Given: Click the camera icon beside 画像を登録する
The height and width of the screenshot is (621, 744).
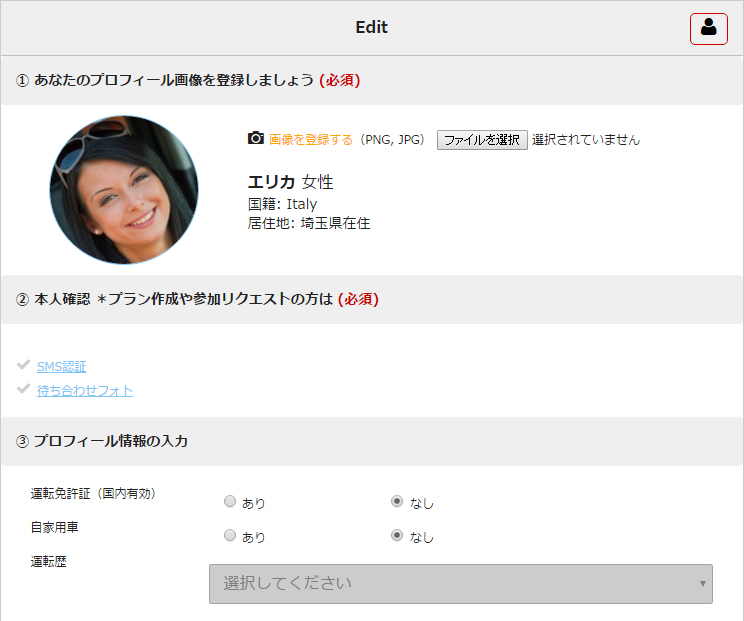Looking at the screenshot, I should [256, 139].
